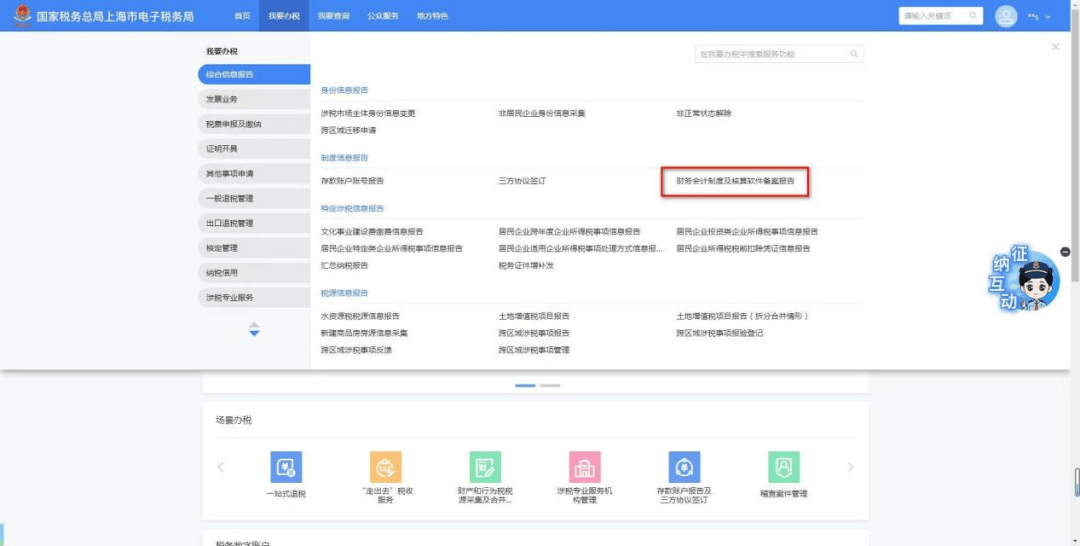Click the 在我要办税中搜索服务功能 search field
The image size is (1080, 546).
(x=770, y=54)
